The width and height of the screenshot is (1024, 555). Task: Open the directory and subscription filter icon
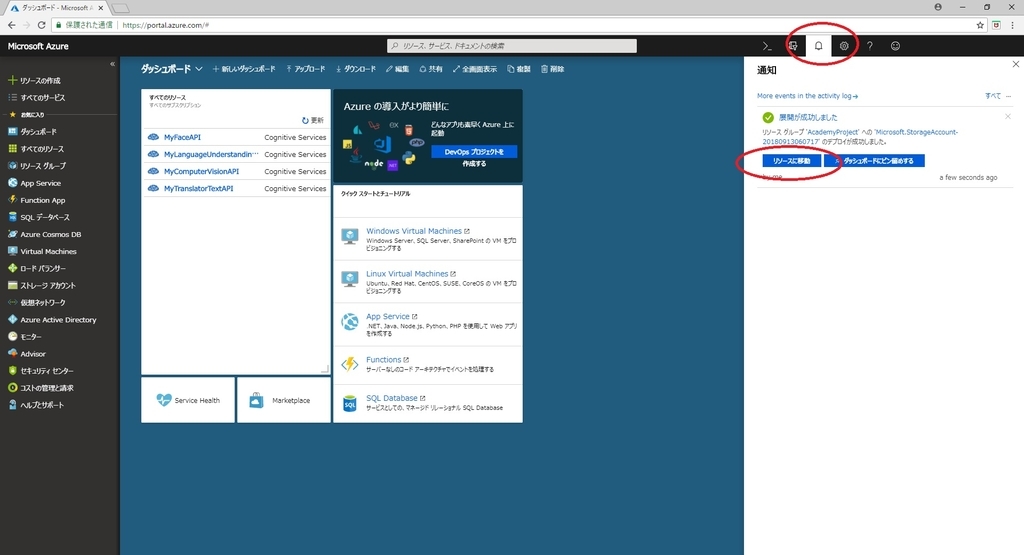793,46
